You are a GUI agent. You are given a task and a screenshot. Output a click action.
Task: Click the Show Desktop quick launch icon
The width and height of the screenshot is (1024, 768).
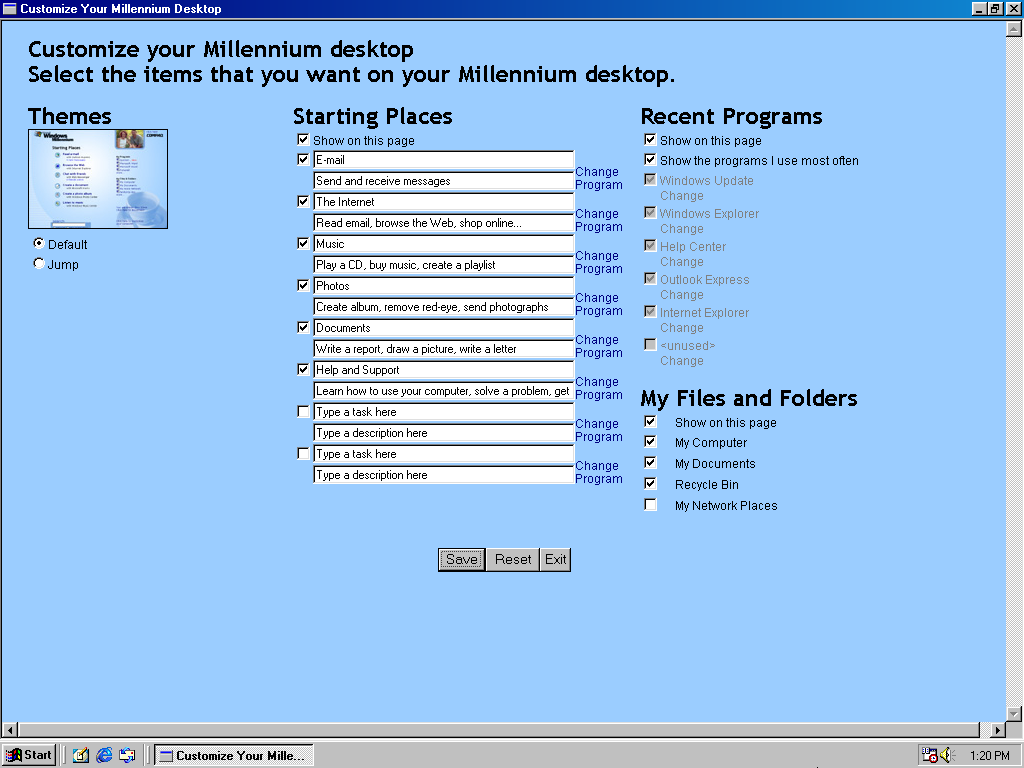tap(81, 756)
